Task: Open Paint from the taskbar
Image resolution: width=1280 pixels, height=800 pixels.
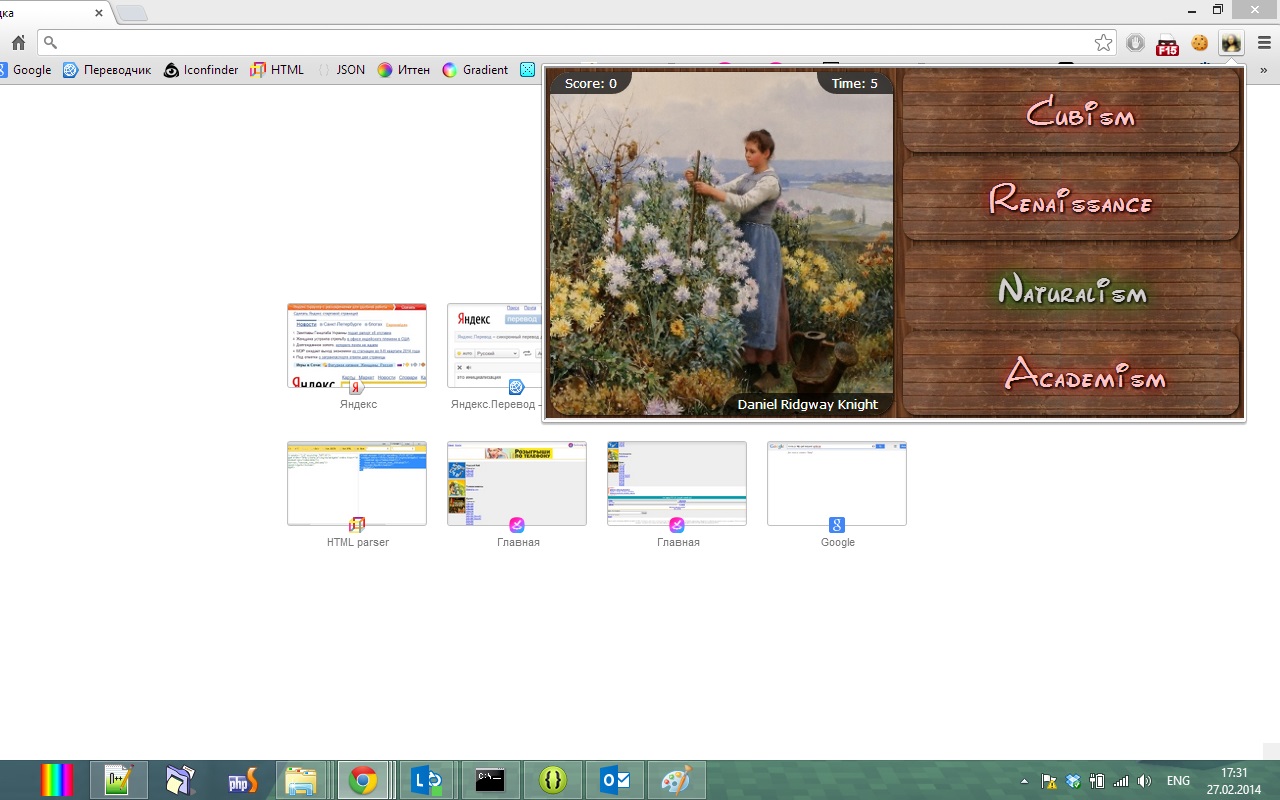Action: pyautogui.click(x=677, y=780)
